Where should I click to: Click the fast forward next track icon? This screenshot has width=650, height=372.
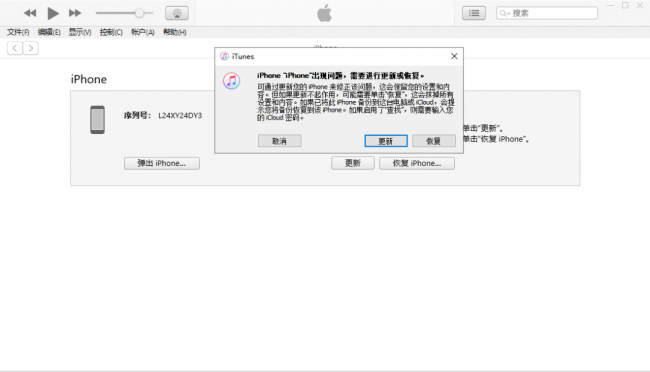[x=75, y=13]
